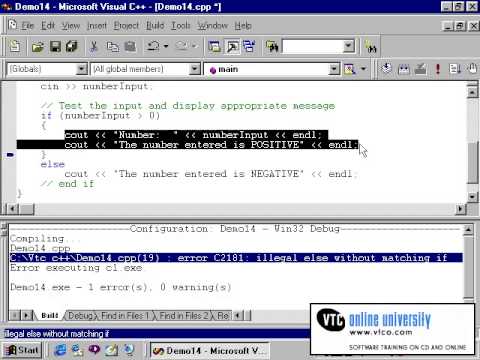Click editor vertical scrollbar up arrow

tap(472, 92)
